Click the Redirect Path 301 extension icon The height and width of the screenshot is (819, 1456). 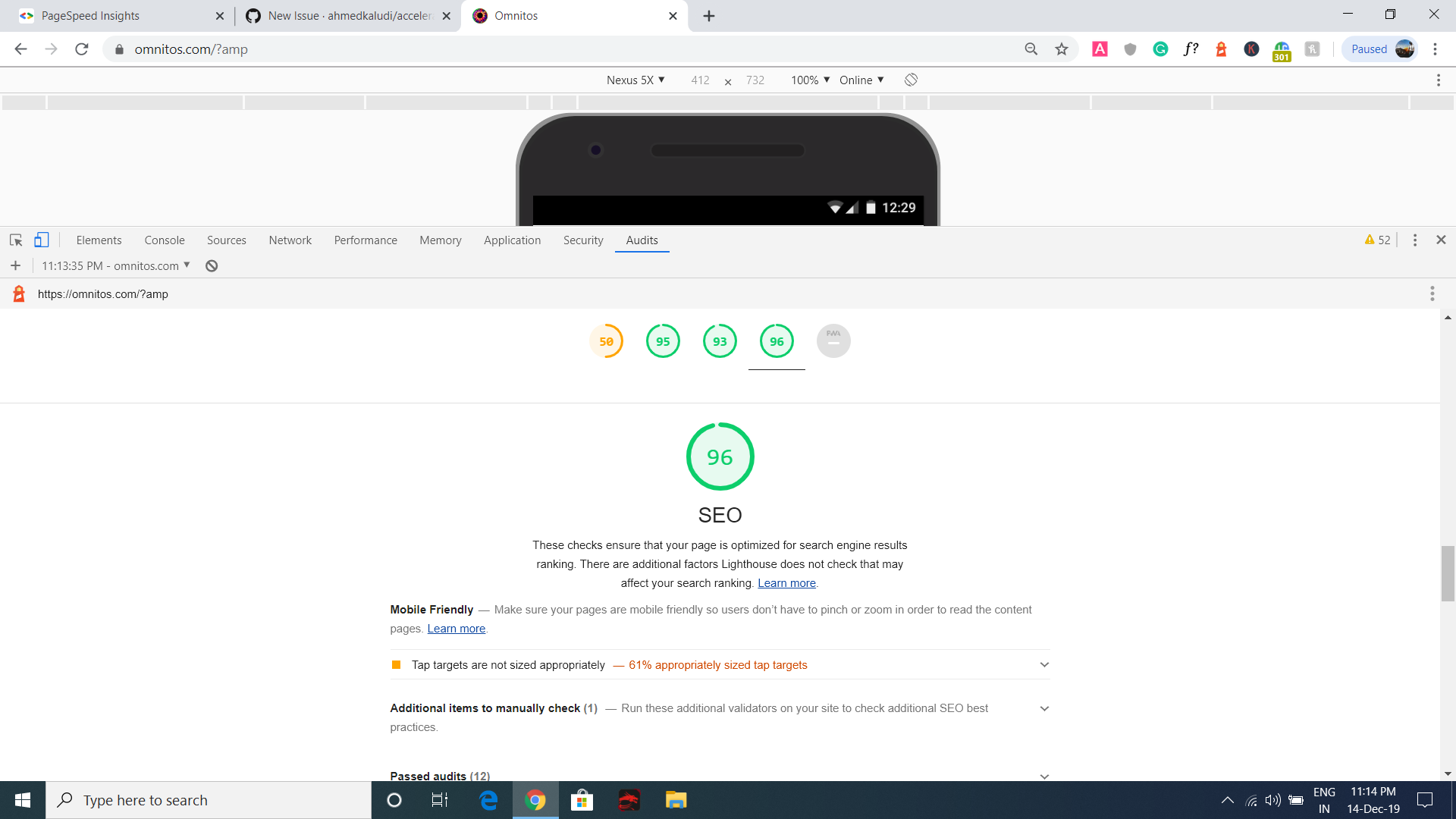coord(1282,49)
